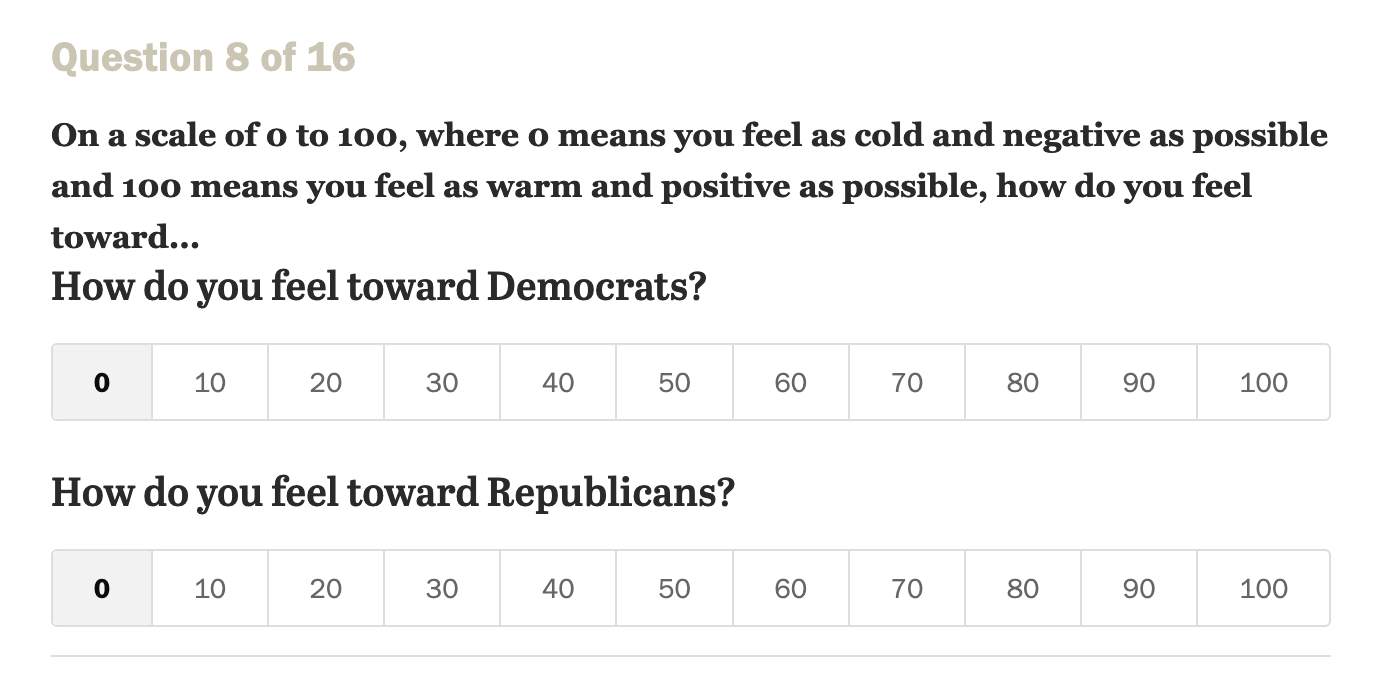Image resolution: width=1384 pixels, height=674 pixels.
Task: Select 0 for Republicans feeling
Action: click(102, 588)
